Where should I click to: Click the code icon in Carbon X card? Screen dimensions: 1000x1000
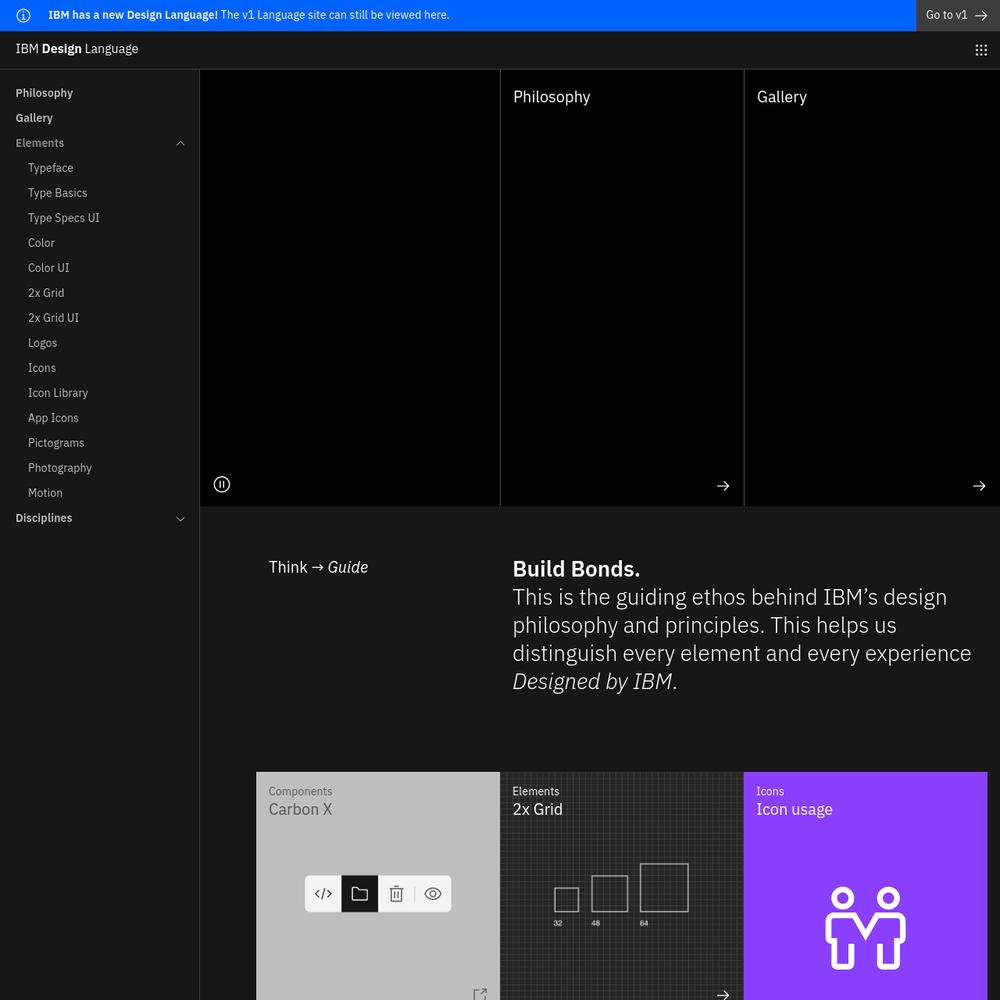point(323,893)
